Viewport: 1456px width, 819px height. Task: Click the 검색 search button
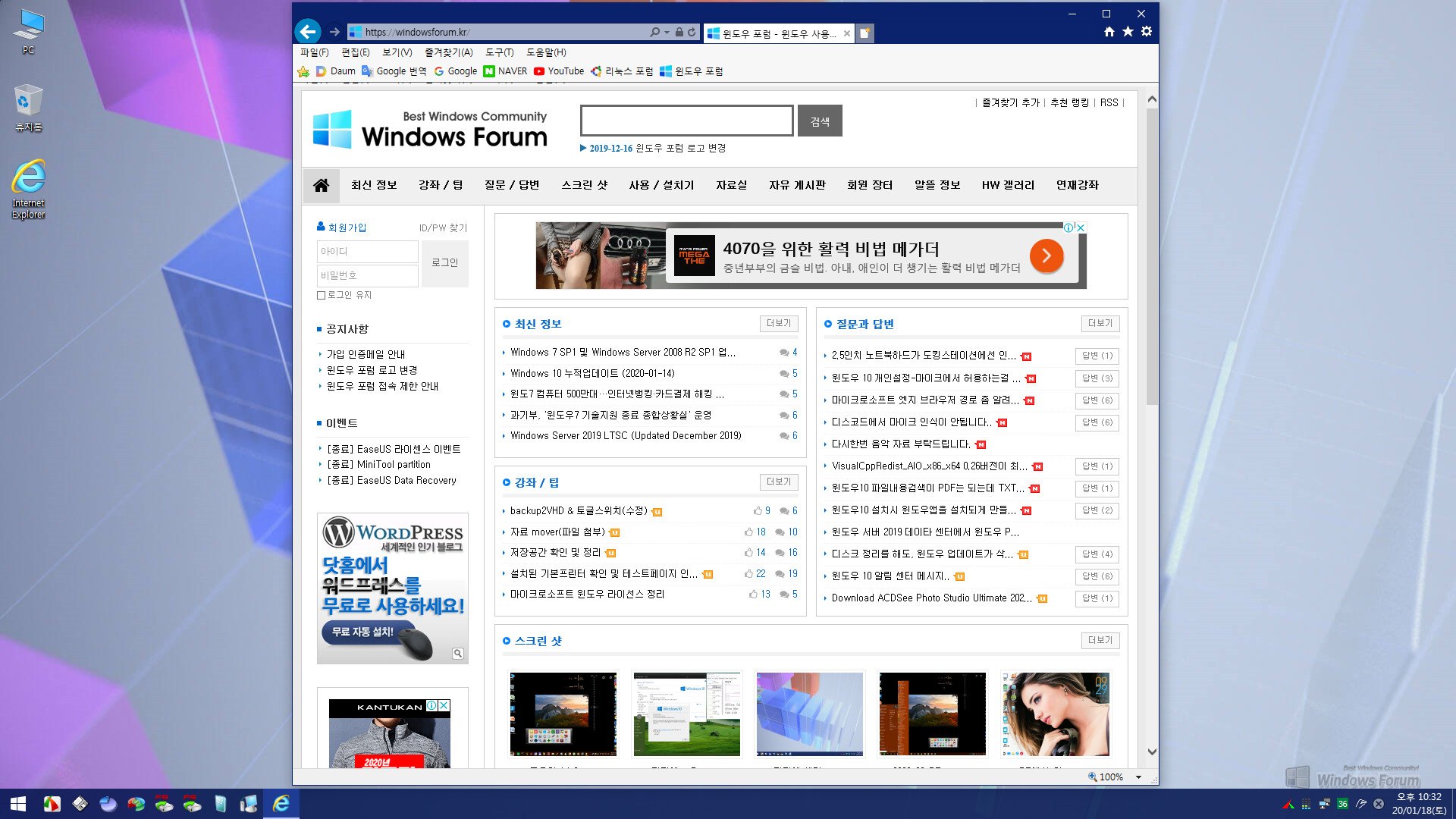[x=820, y=121]
